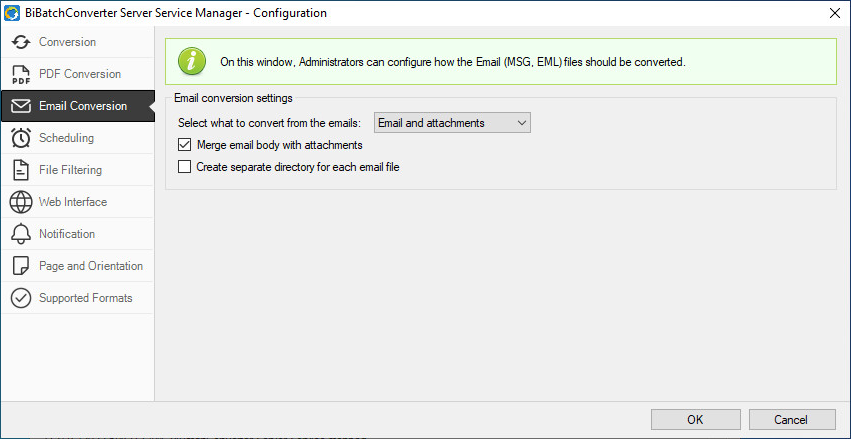This screenshot has width=851, height=439.
Task: Click the 'Email conversion settings' group title
Action: [233, 98]
